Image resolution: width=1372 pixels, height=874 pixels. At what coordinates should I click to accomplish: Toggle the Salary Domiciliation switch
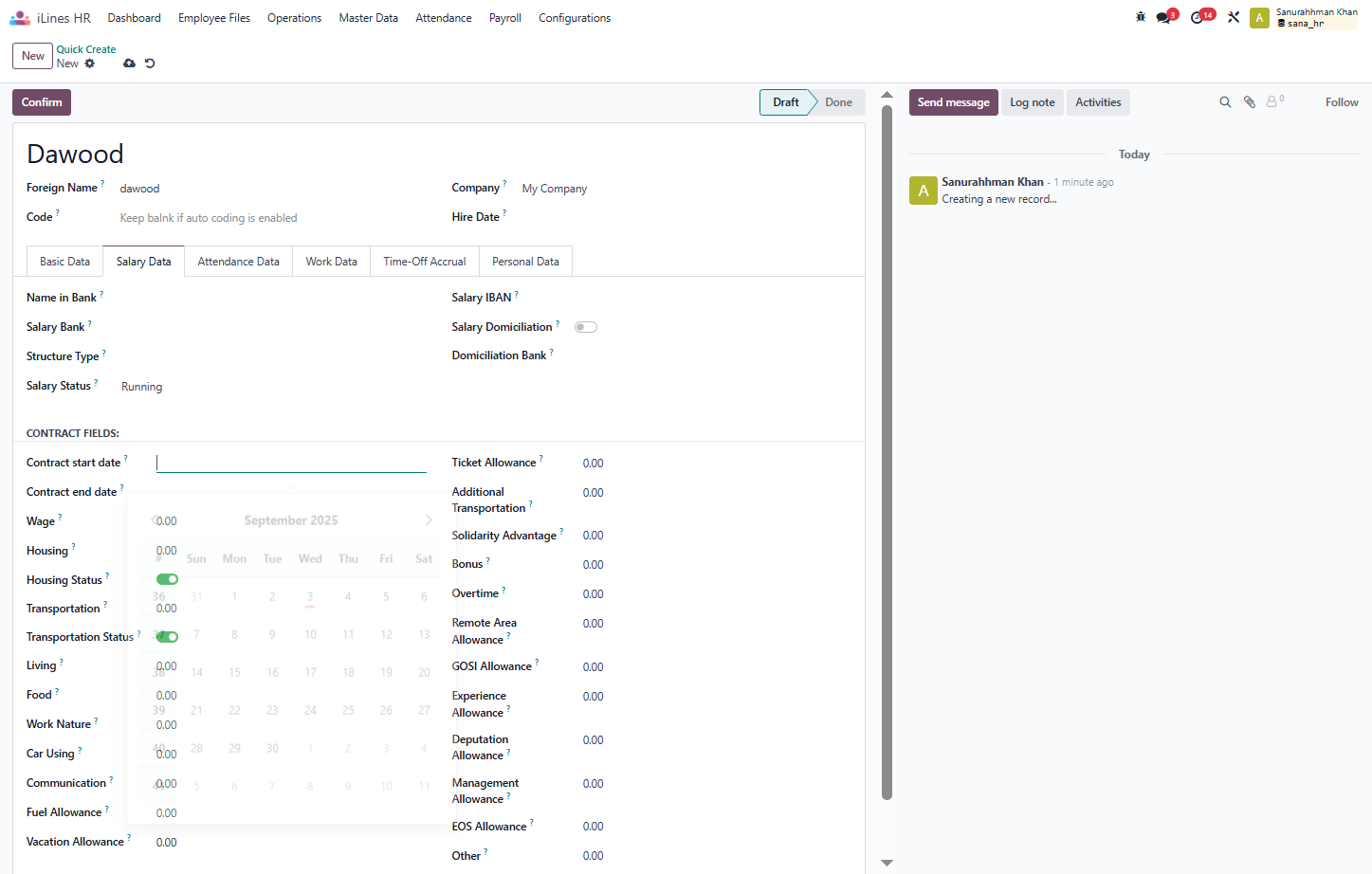(586, 327)
